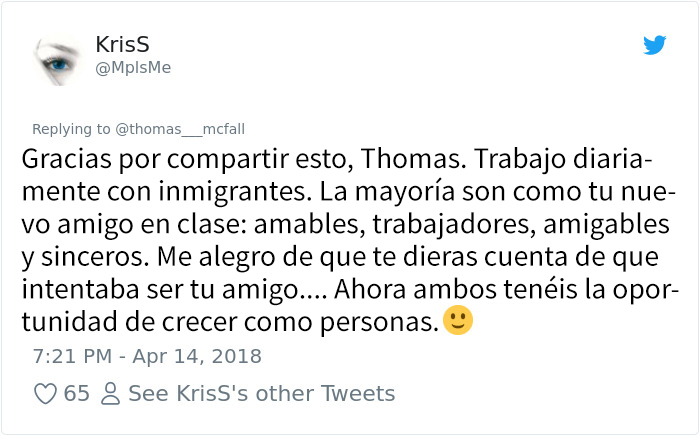Open the KrisS display name
Viewport: 700px width, 436px height.
click(122, 44)
